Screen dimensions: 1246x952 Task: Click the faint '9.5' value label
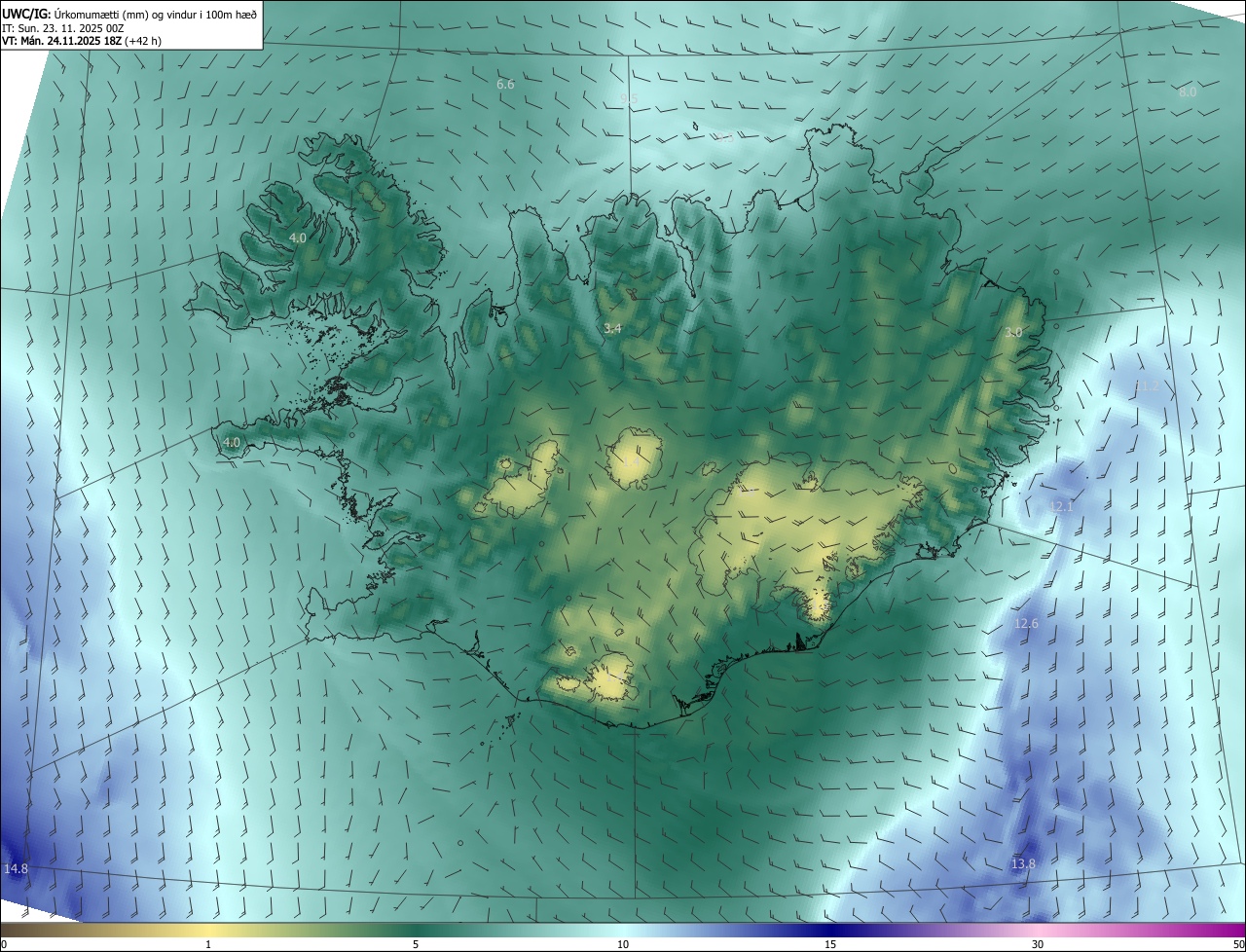pyautogui.click(x=629, y=99)
